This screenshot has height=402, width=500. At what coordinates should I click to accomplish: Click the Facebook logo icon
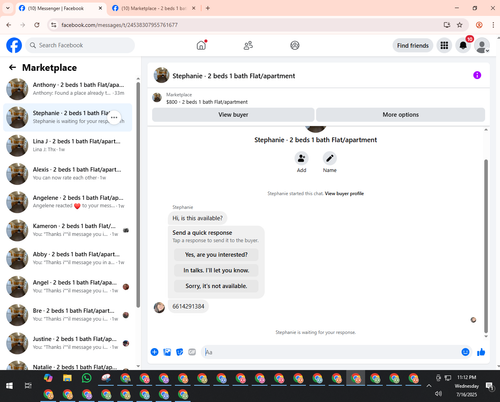point(14,45)
